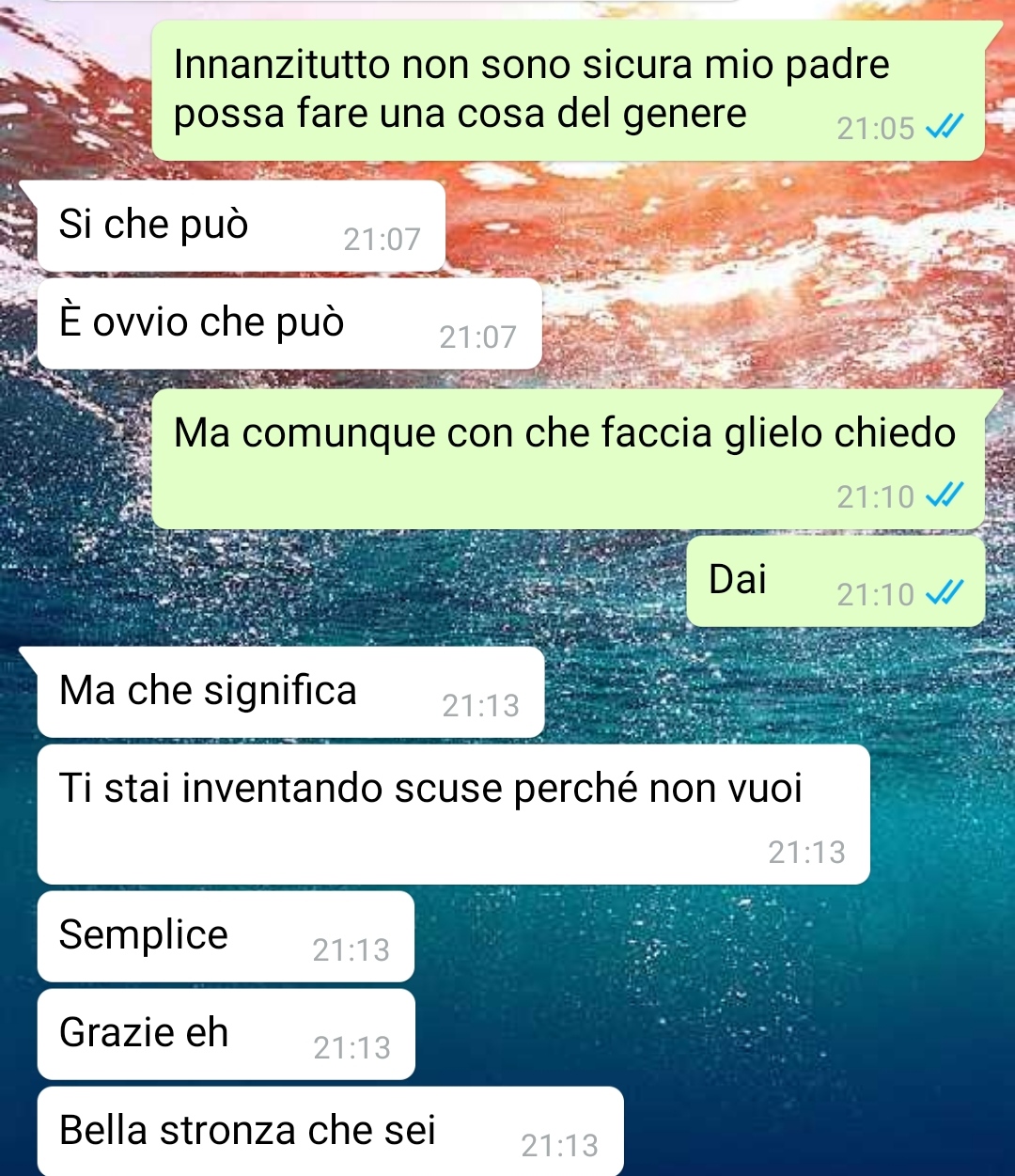Tap 'Ti stai inventando scuse perché non vuoi'

click(453, 814)
